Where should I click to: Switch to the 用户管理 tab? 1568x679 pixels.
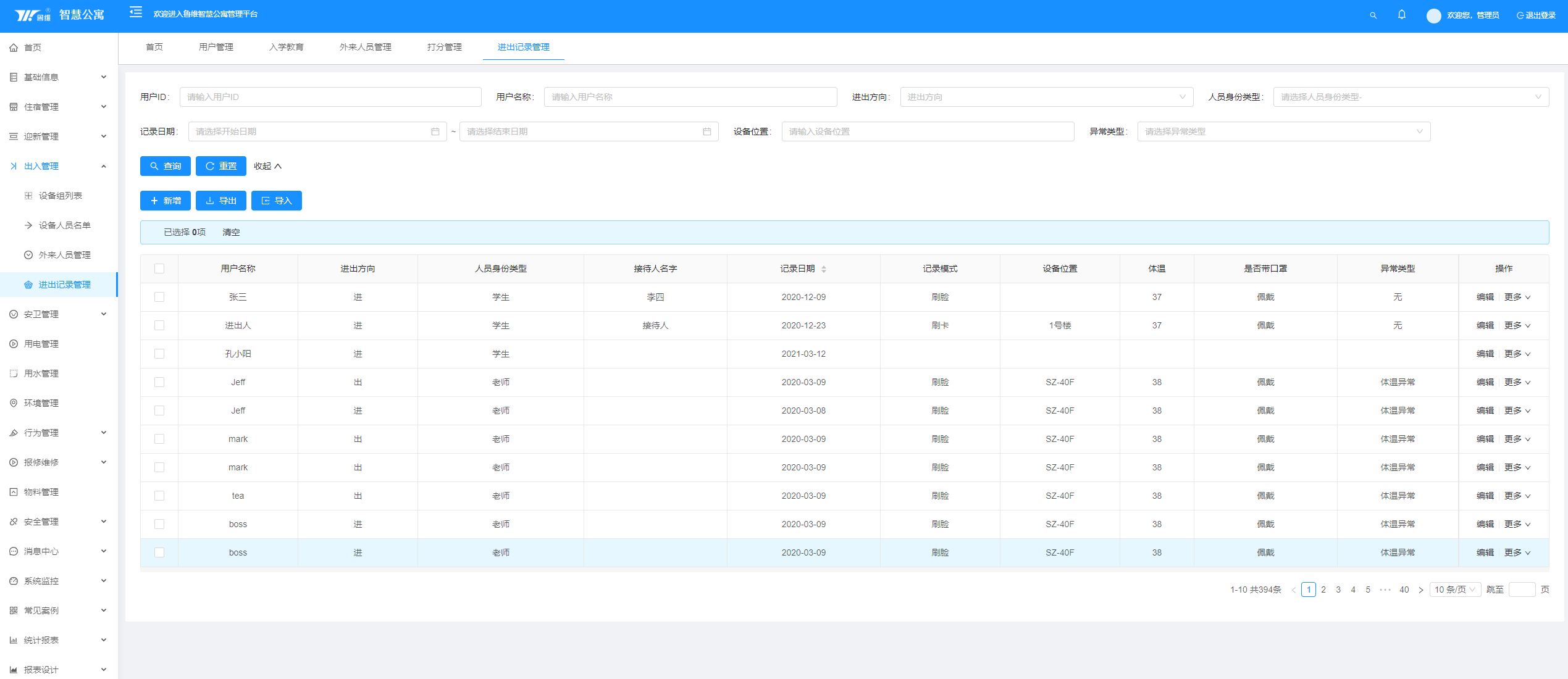pos(216,47)
